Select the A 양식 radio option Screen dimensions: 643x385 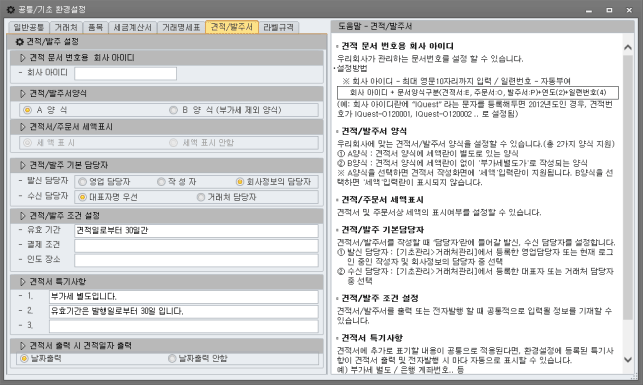click(x=27, y=110)
